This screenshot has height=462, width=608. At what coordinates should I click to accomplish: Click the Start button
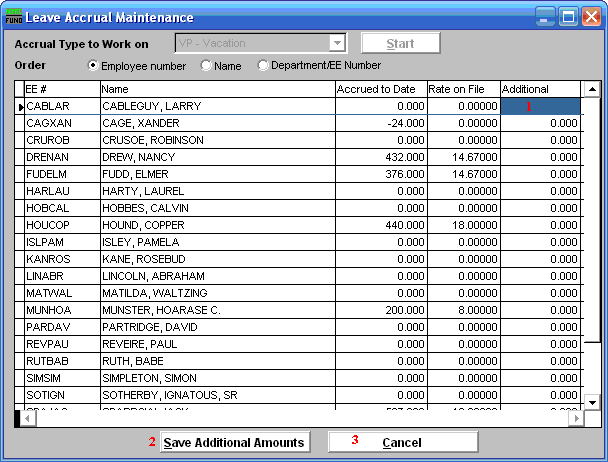point(400,43)
